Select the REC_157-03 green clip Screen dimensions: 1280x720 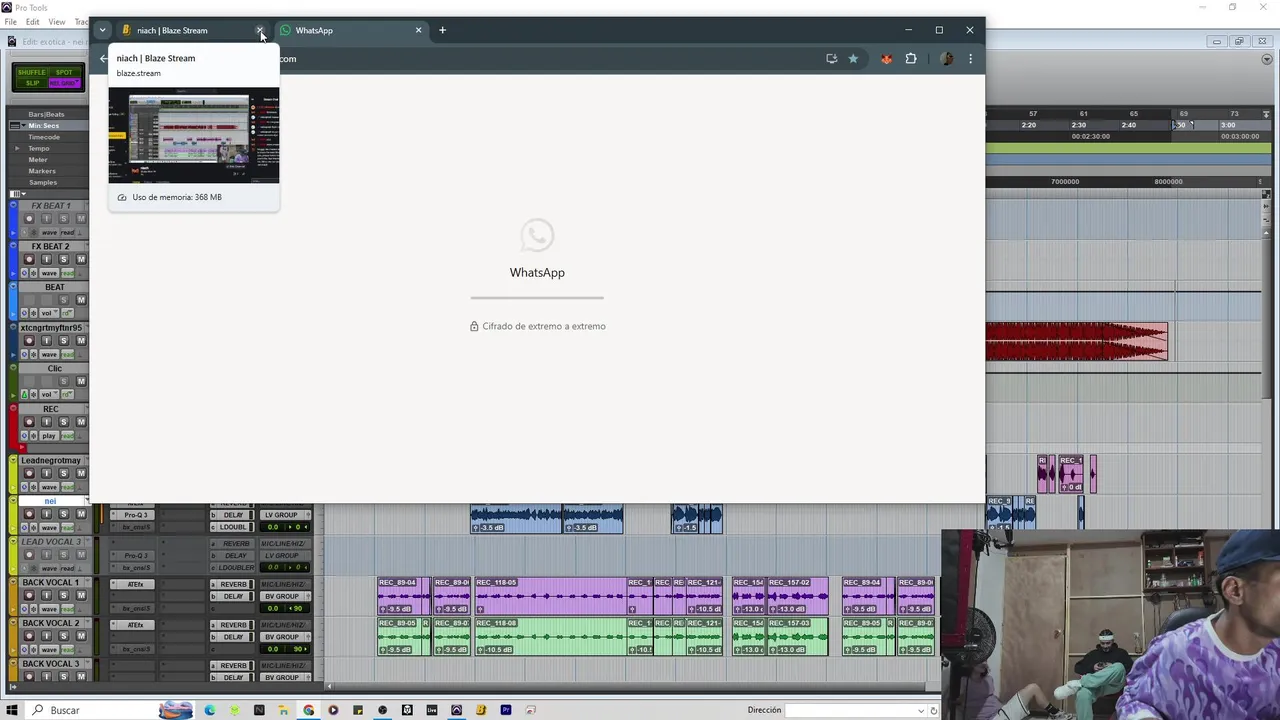[x=798, y=636]
